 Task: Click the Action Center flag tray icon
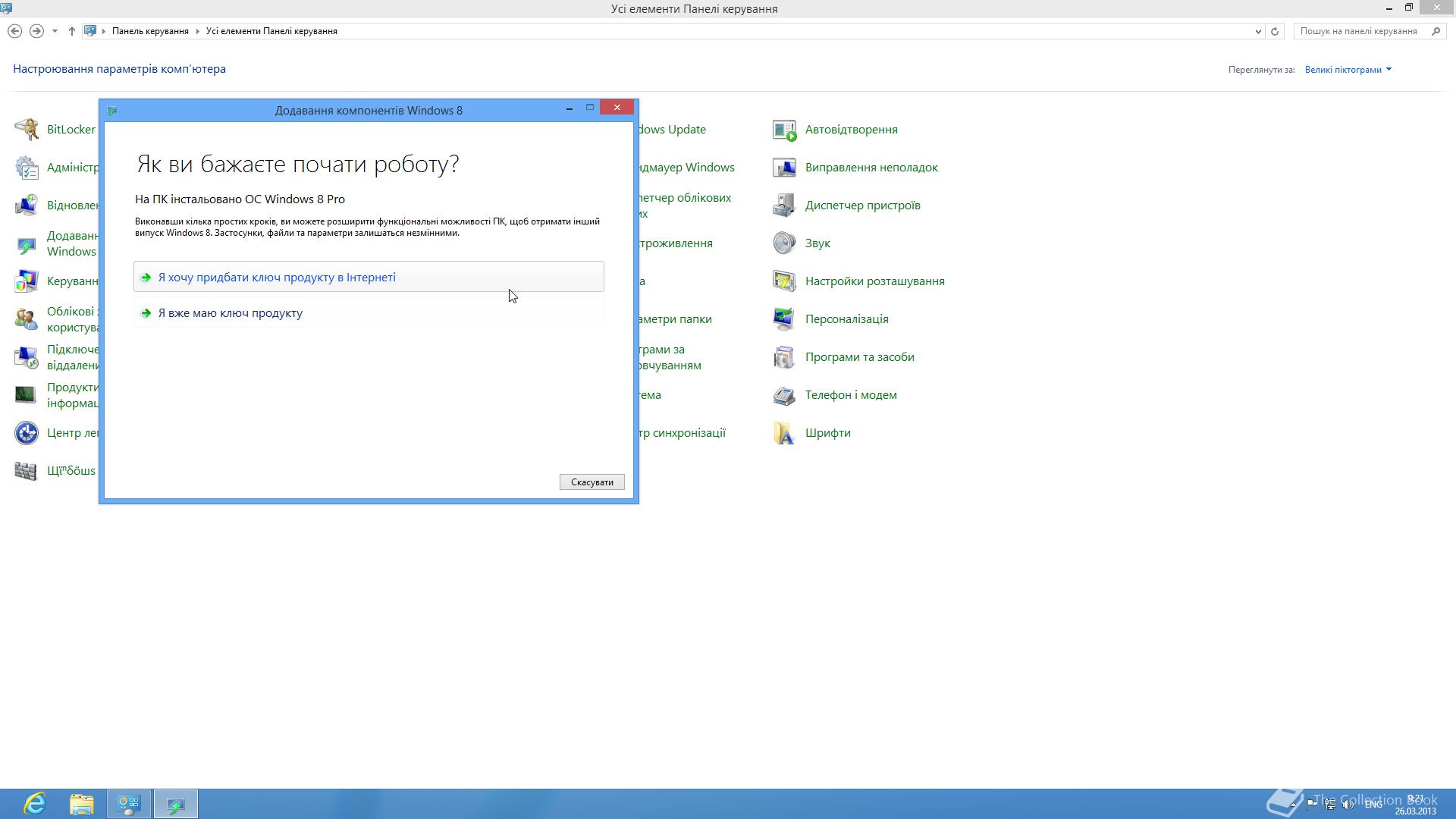(x=1311, y=805)
